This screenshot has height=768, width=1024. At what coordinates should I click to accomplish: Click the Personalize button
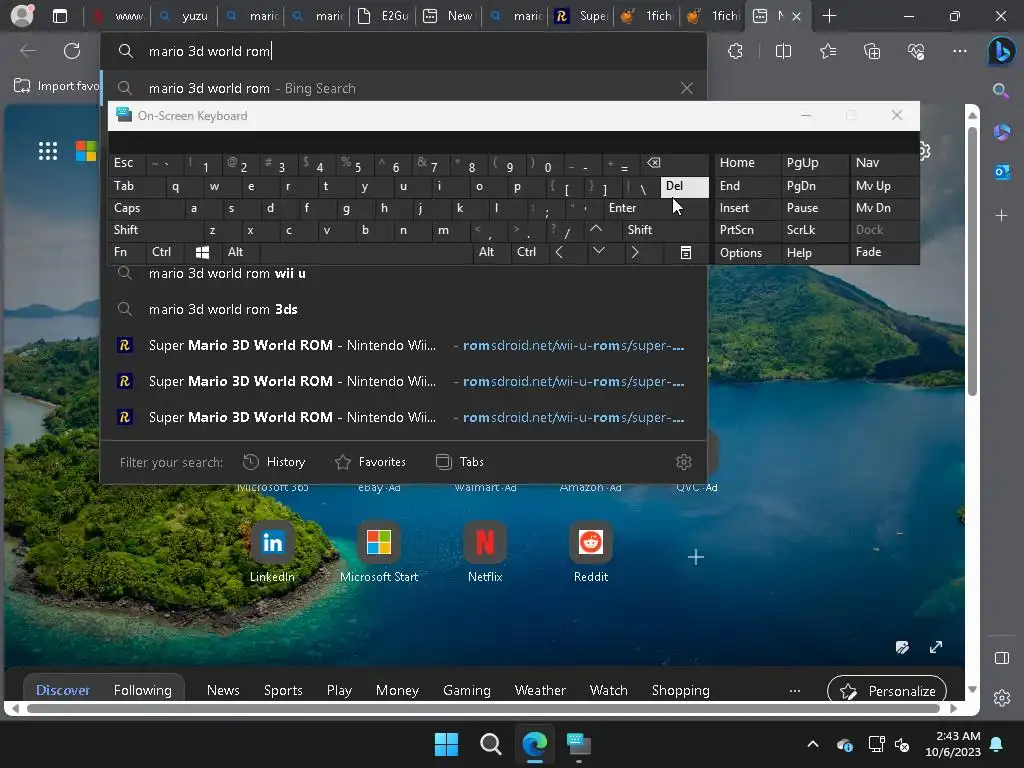pyautogui.click(x=887, y=691)
